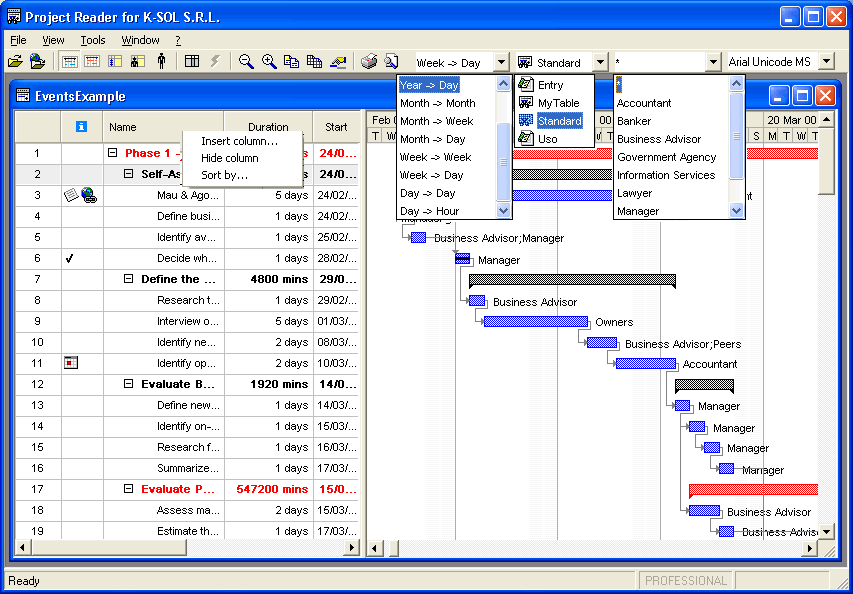Click the copy documents toolbar icon
This screenshot has width=853, height=594.
292,62
